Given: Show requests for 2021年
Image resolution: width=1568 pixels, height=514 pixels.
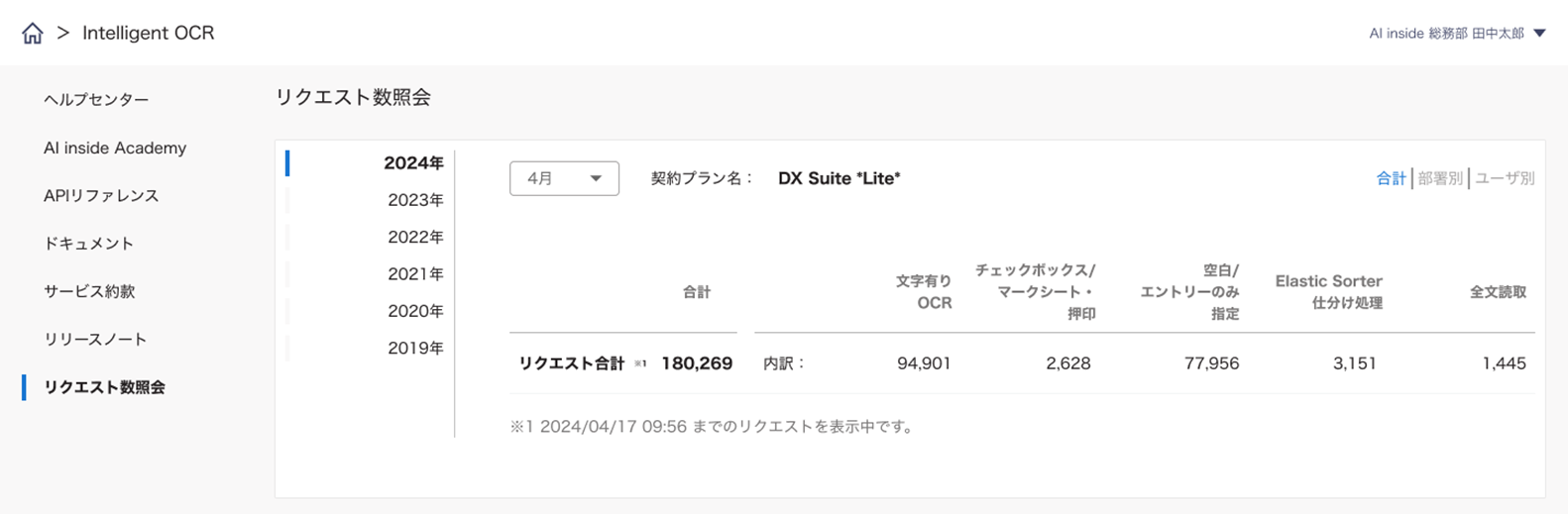Looking at the screenshot, I should (415, 274).
